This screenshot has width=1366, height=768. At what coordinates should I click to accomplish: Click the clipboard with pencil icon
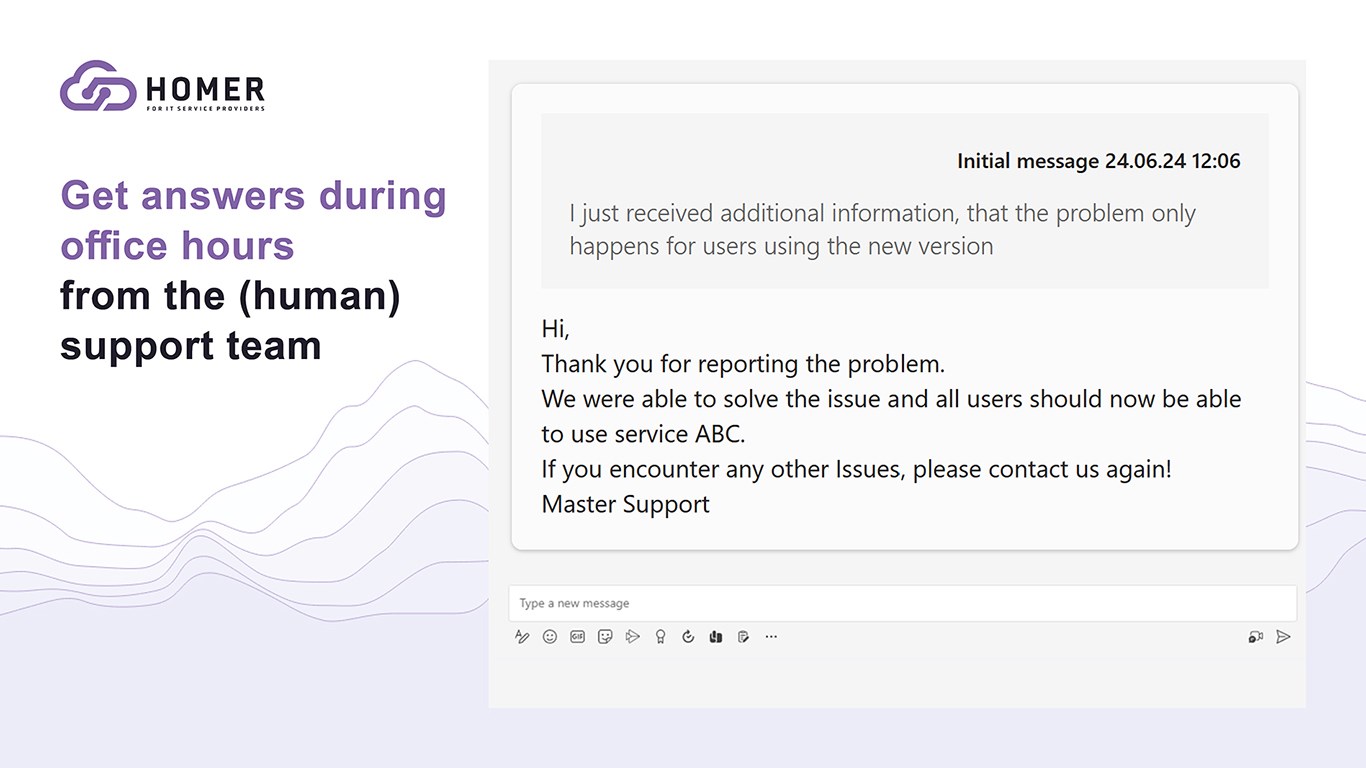tap(743, 636)
